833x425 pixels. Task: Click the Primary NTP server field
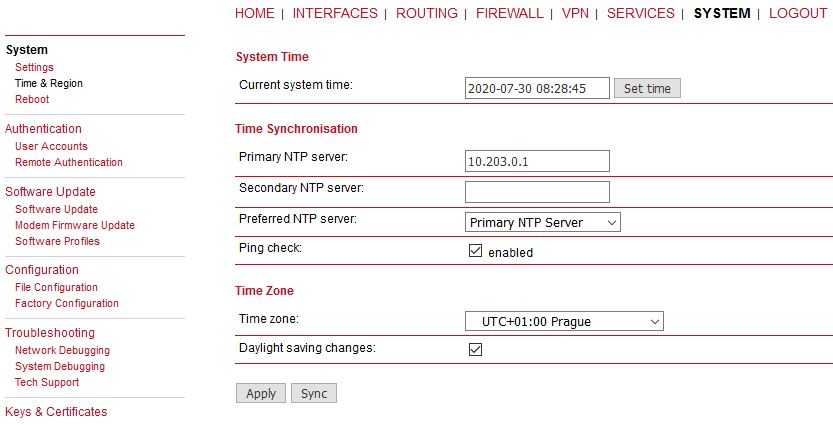tap(537, 161)
